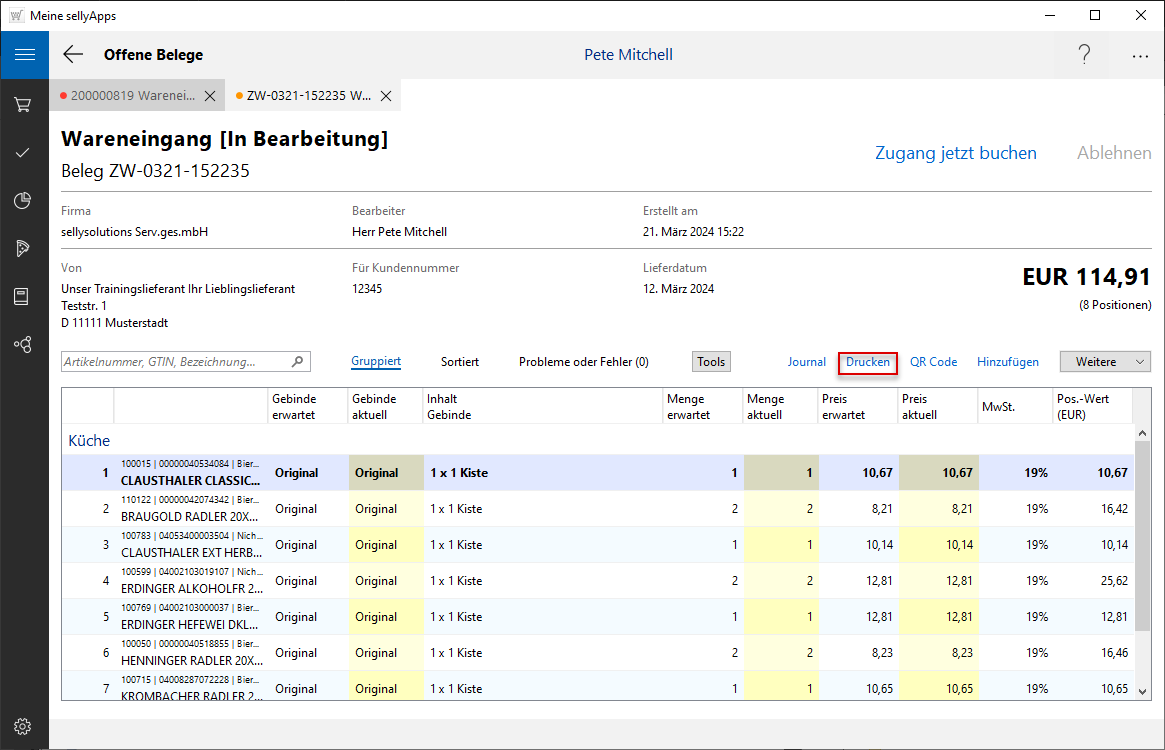Close the ZW-0321-152235 tab

[x=385, y=96]
